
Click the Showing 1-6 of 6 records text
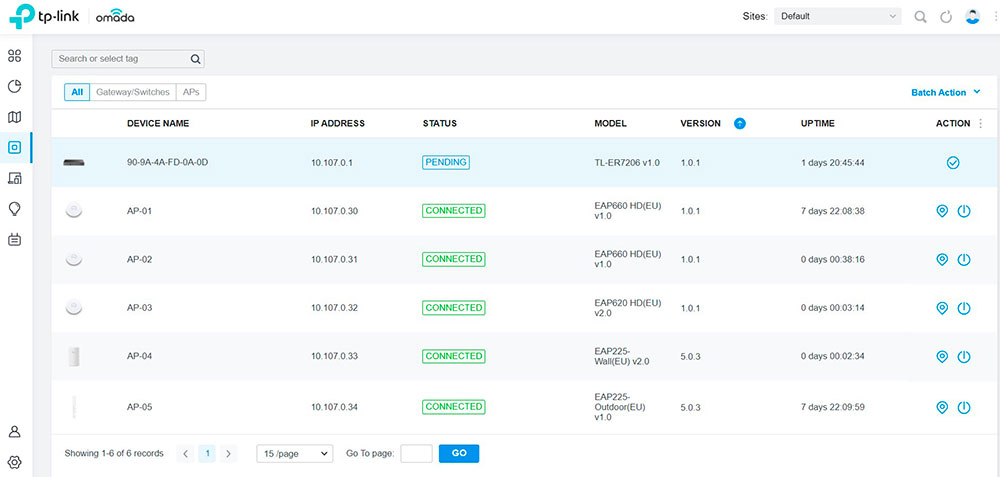tap(114, 453)
